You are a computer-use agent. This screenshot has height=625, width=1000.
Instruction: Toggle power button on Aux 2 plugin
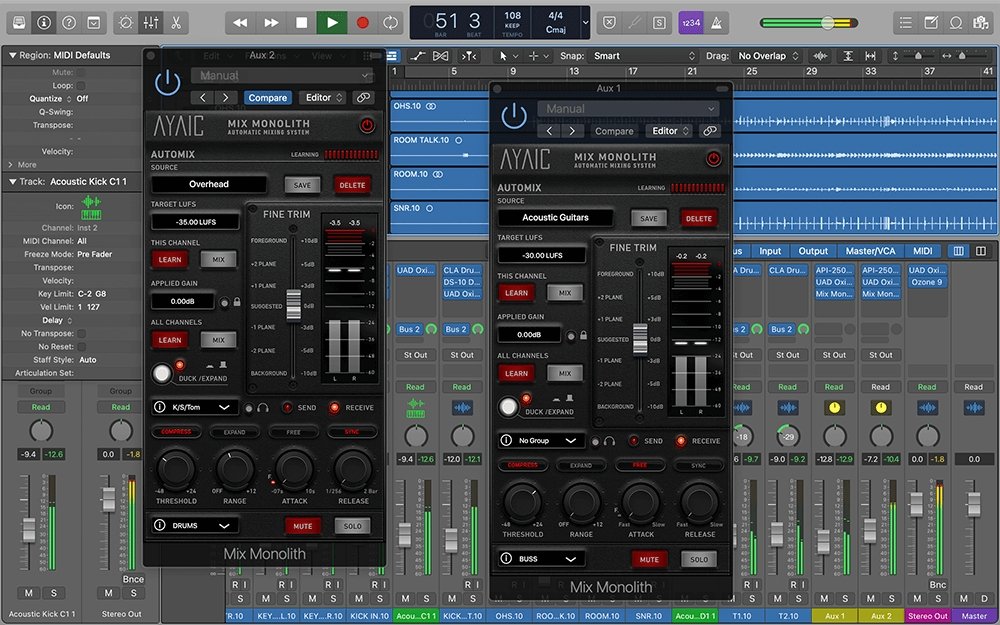(167, 83)
